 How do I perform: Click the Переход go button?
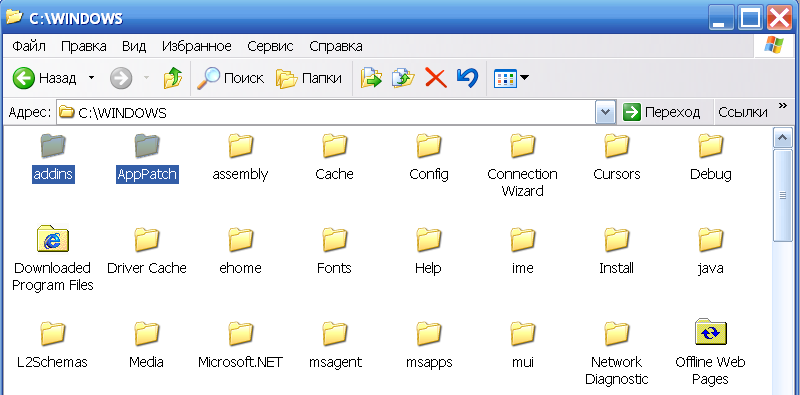click(x=662, y=112)
